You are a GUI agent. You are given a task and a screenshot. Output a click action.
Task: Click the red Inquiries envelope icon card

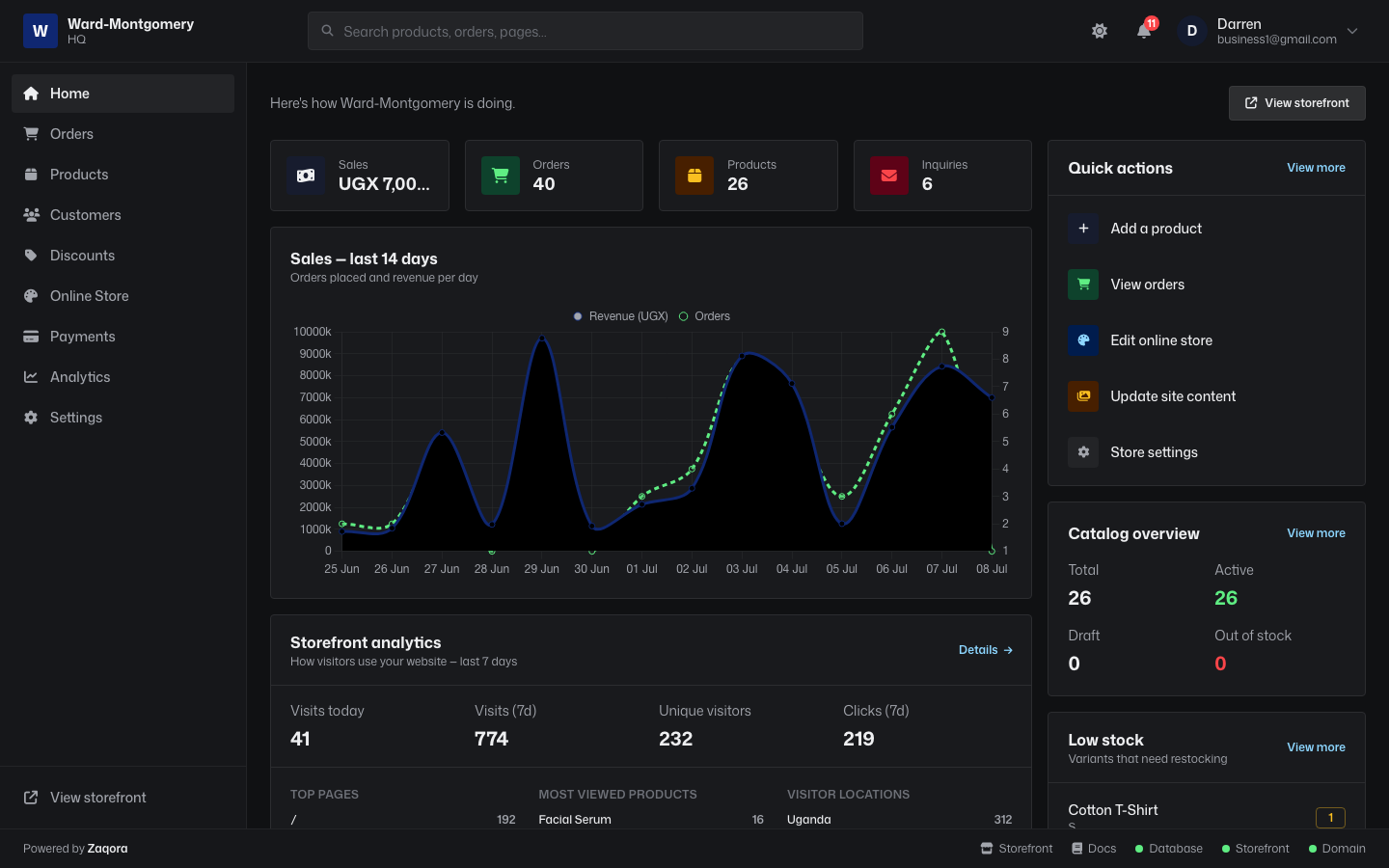(x=889, y=176)
